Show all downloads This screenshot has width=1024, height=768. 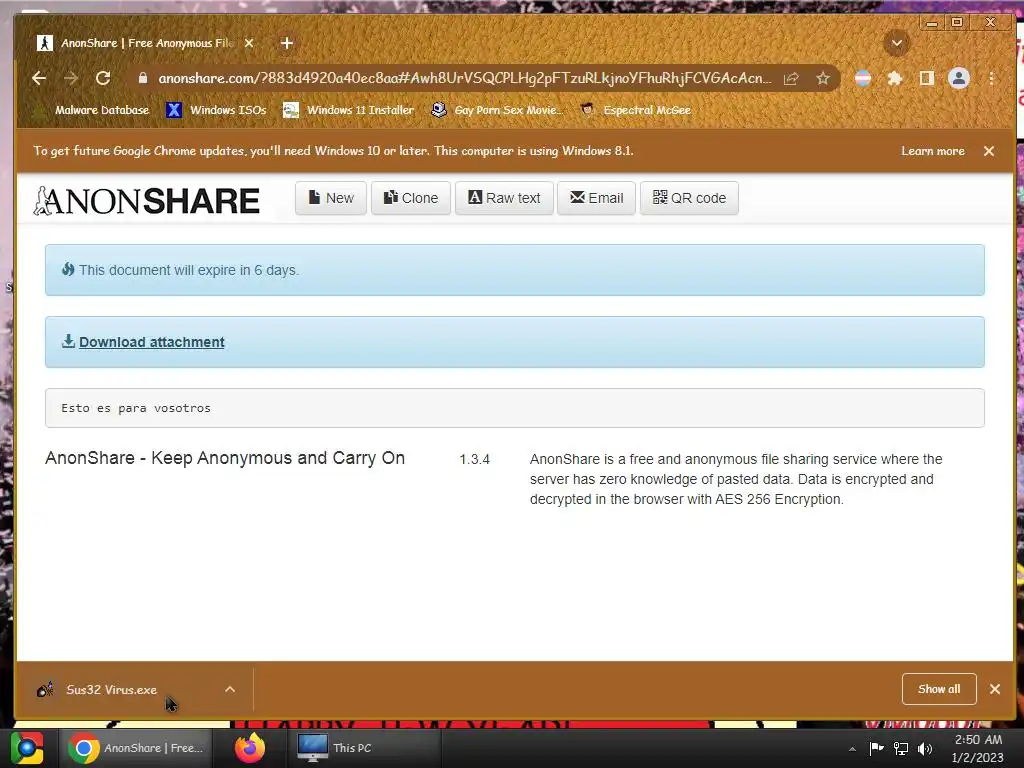pyautogui.click(x=939, y=689)
